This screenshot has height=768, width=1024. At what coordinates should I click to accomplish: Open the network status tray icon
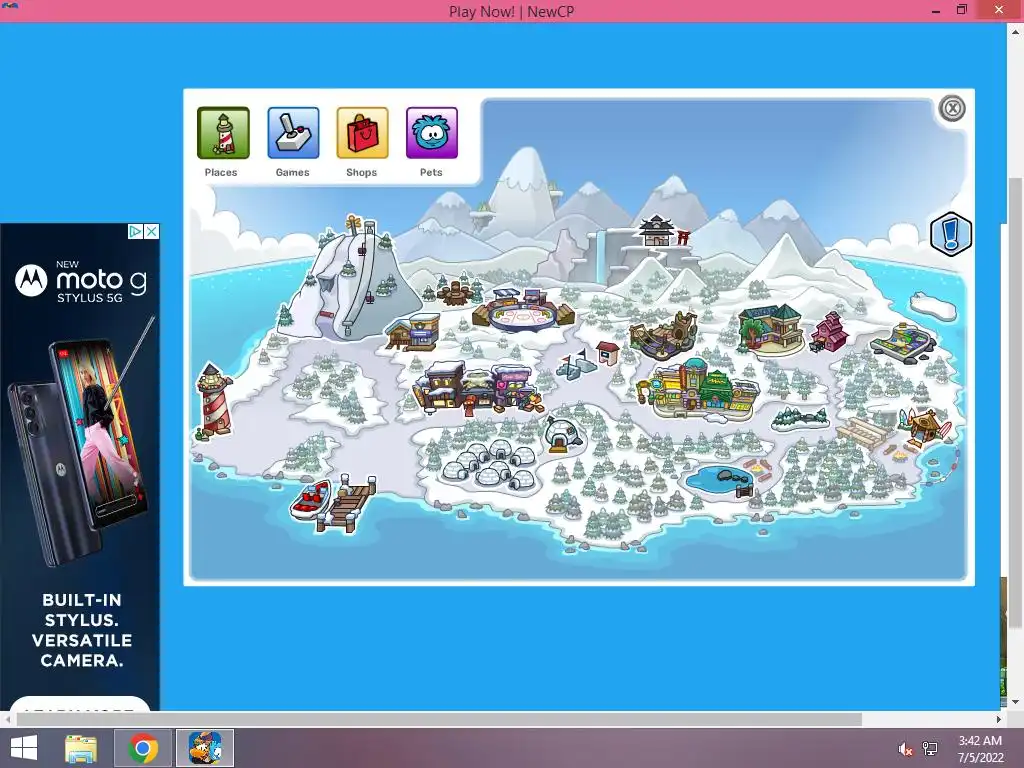point(930,749)
